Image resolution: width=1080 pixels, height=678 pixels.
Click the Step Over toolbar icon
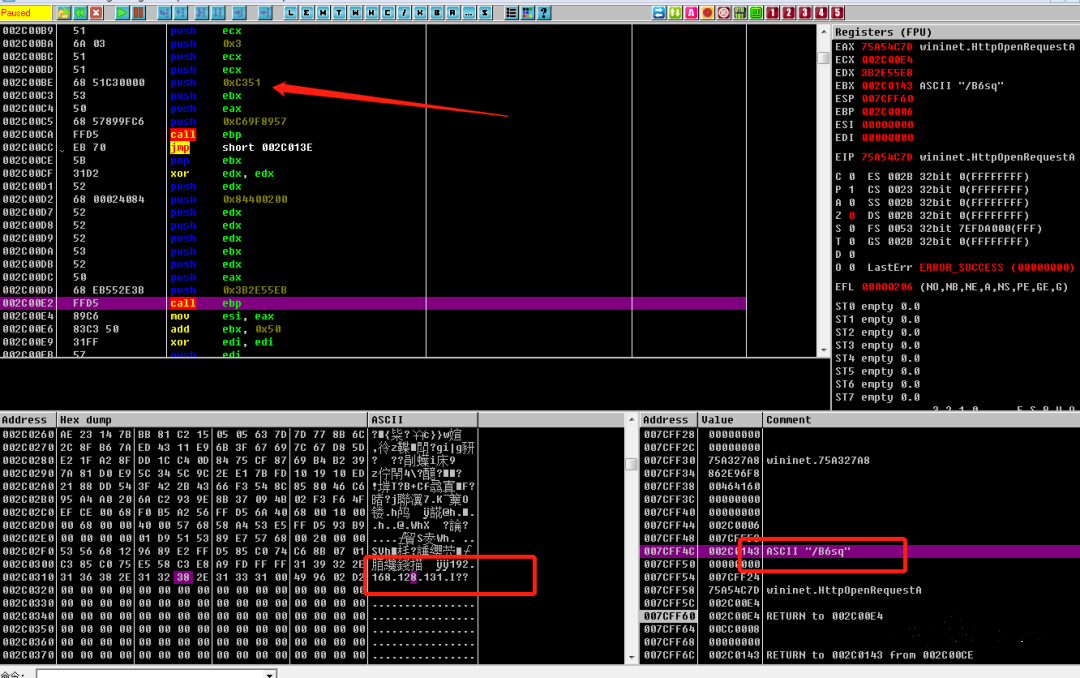coord(180,13)
